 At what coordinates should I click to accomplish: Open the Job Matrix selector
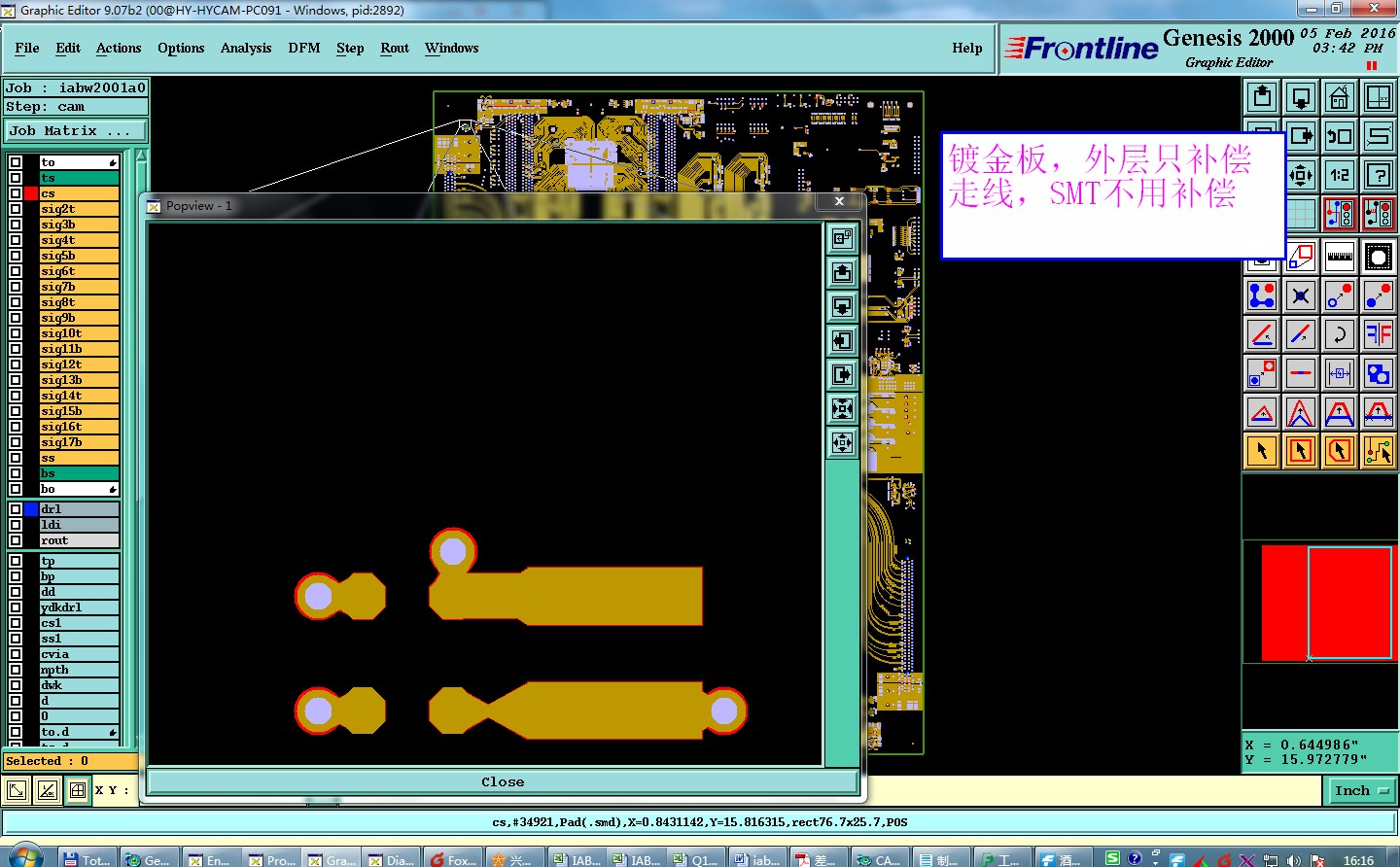click(76, 130)
